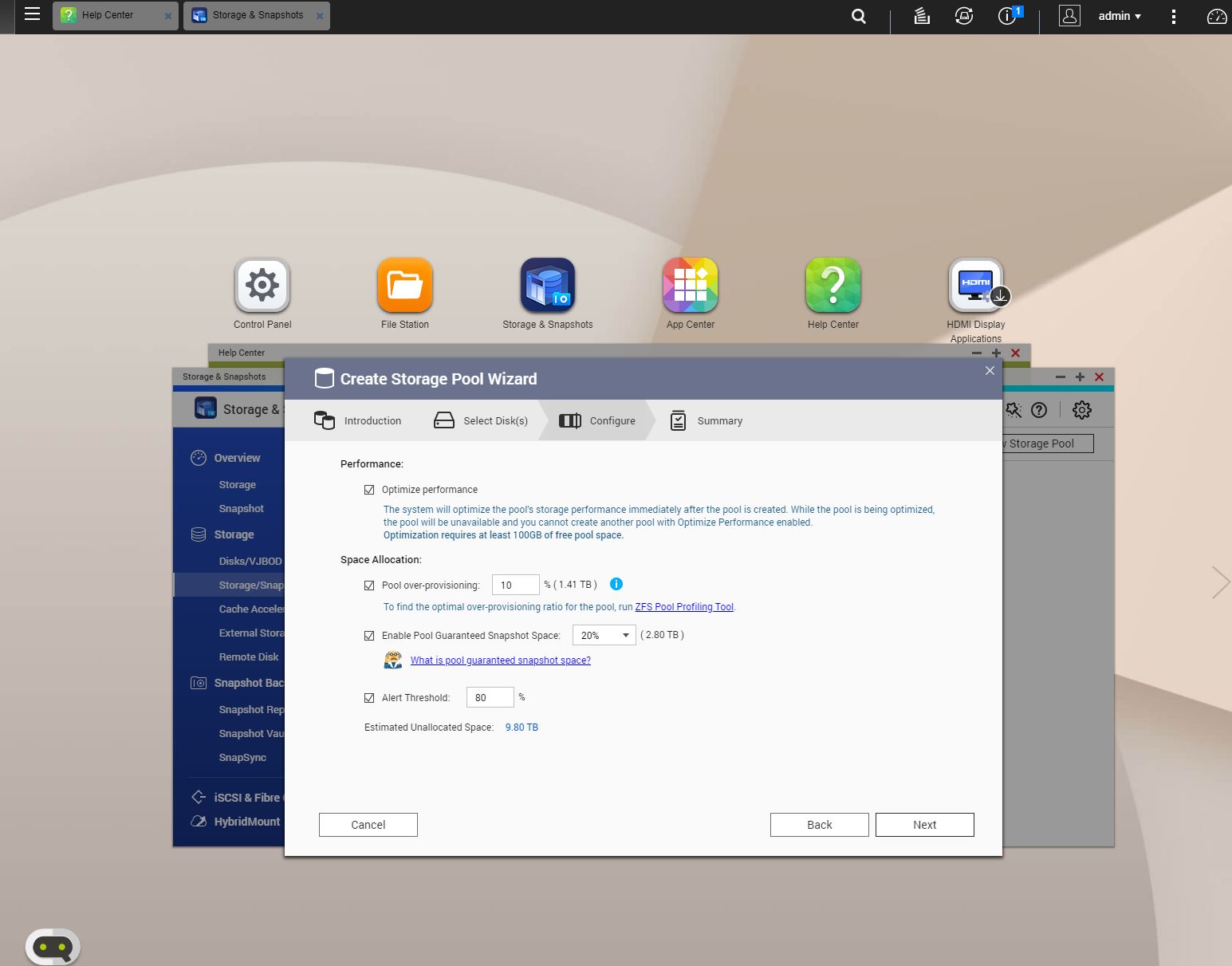The image size is (1232, 966).
Task: Expand the snapshot space 20% dropdown
Action: click(x=604, y=635)
